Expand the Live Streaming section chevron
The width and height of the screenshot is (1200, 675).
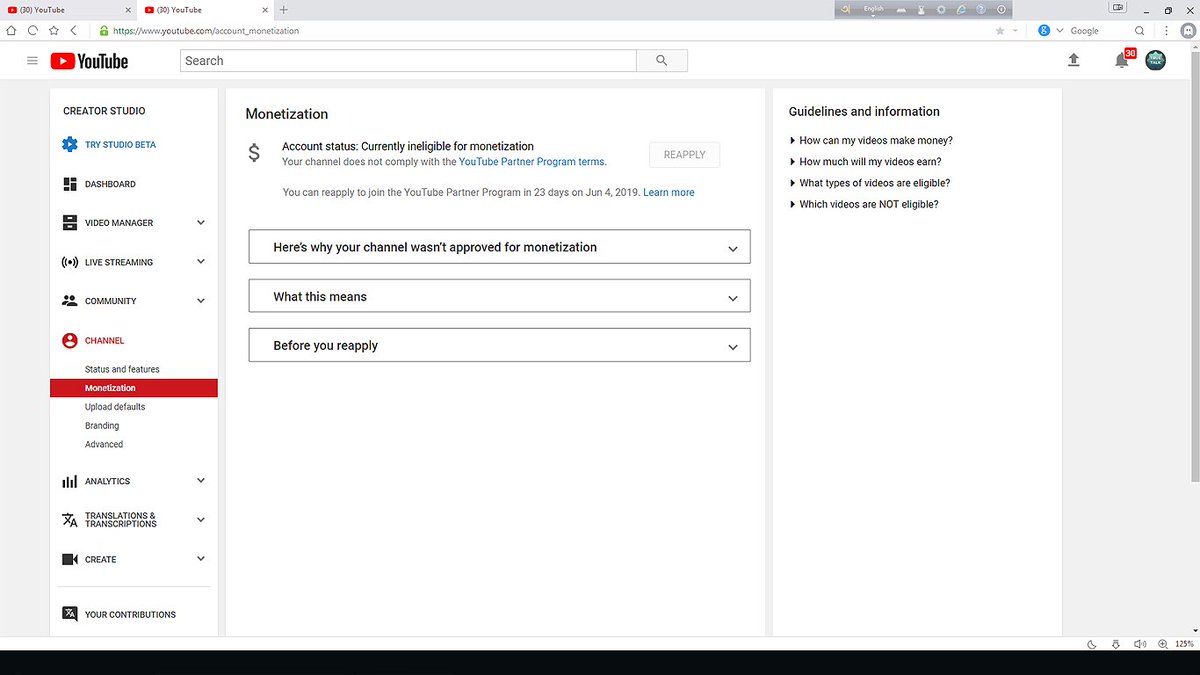coord(200,262)
